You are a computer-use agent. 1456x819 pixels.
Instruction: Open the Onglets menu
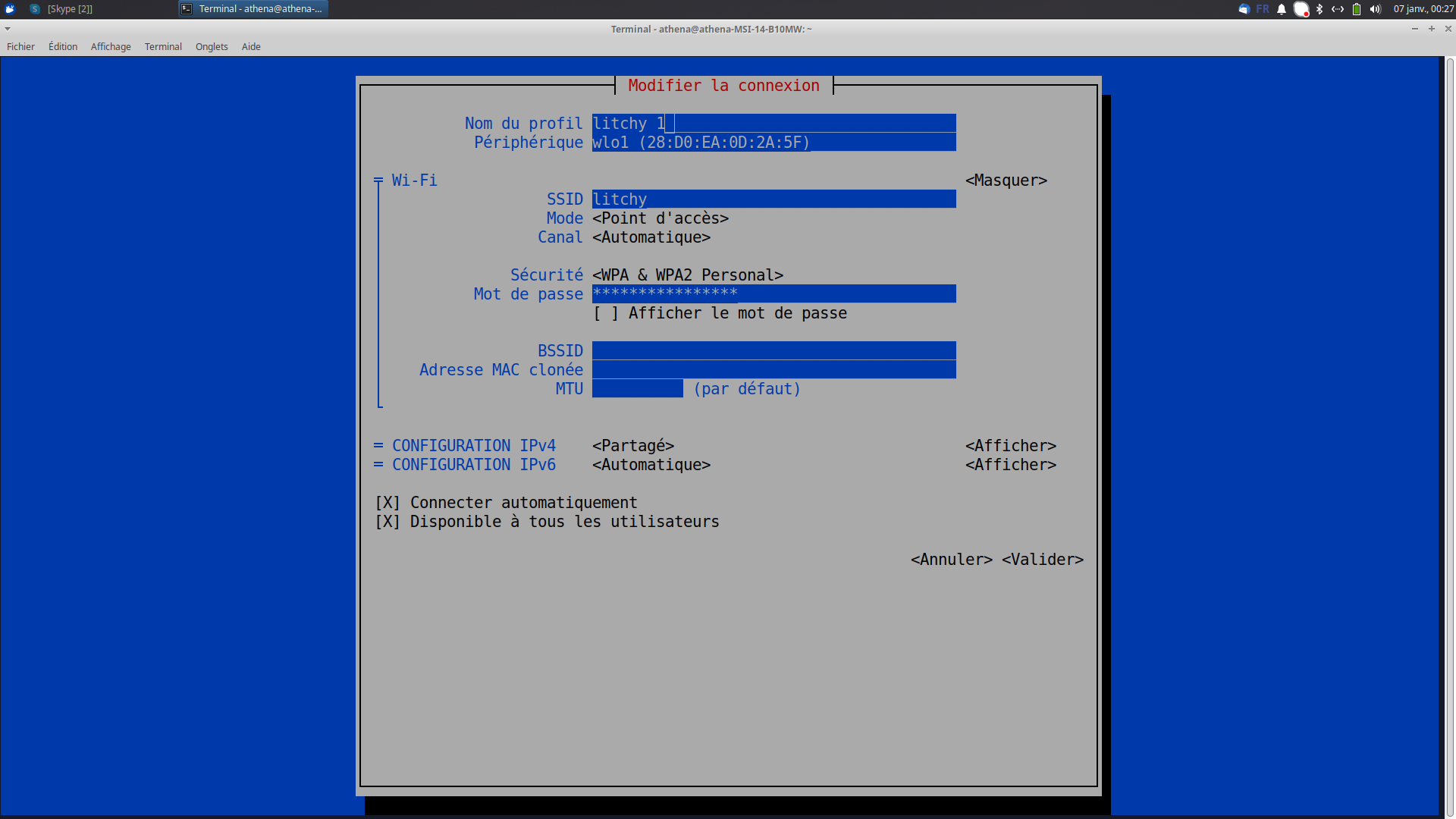click(212, 46)
